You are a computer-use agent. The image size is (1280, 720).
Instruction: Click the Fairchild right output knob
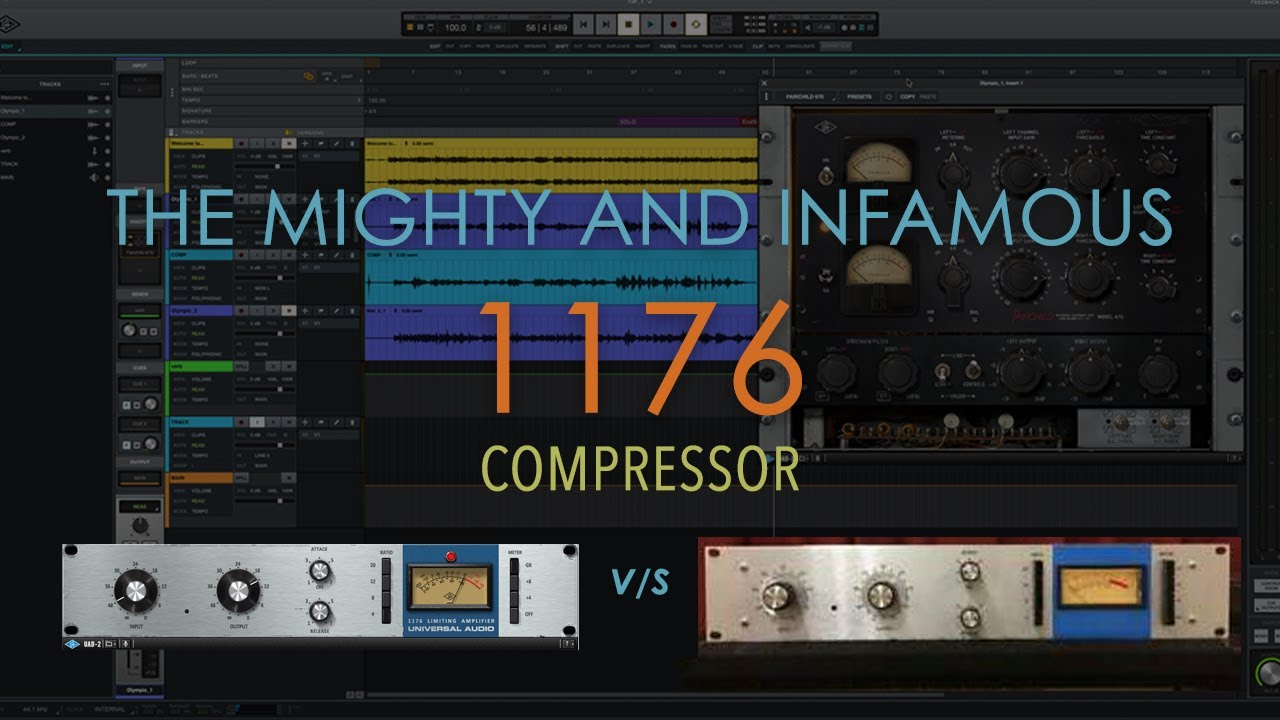[x=1090, y=373]
